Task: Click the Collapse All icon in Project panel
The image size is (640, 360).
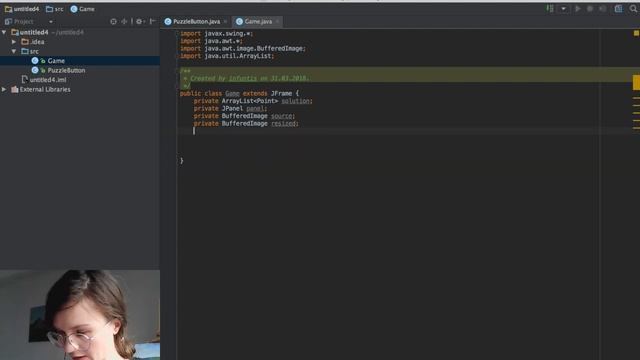Action: coord(124,21)
